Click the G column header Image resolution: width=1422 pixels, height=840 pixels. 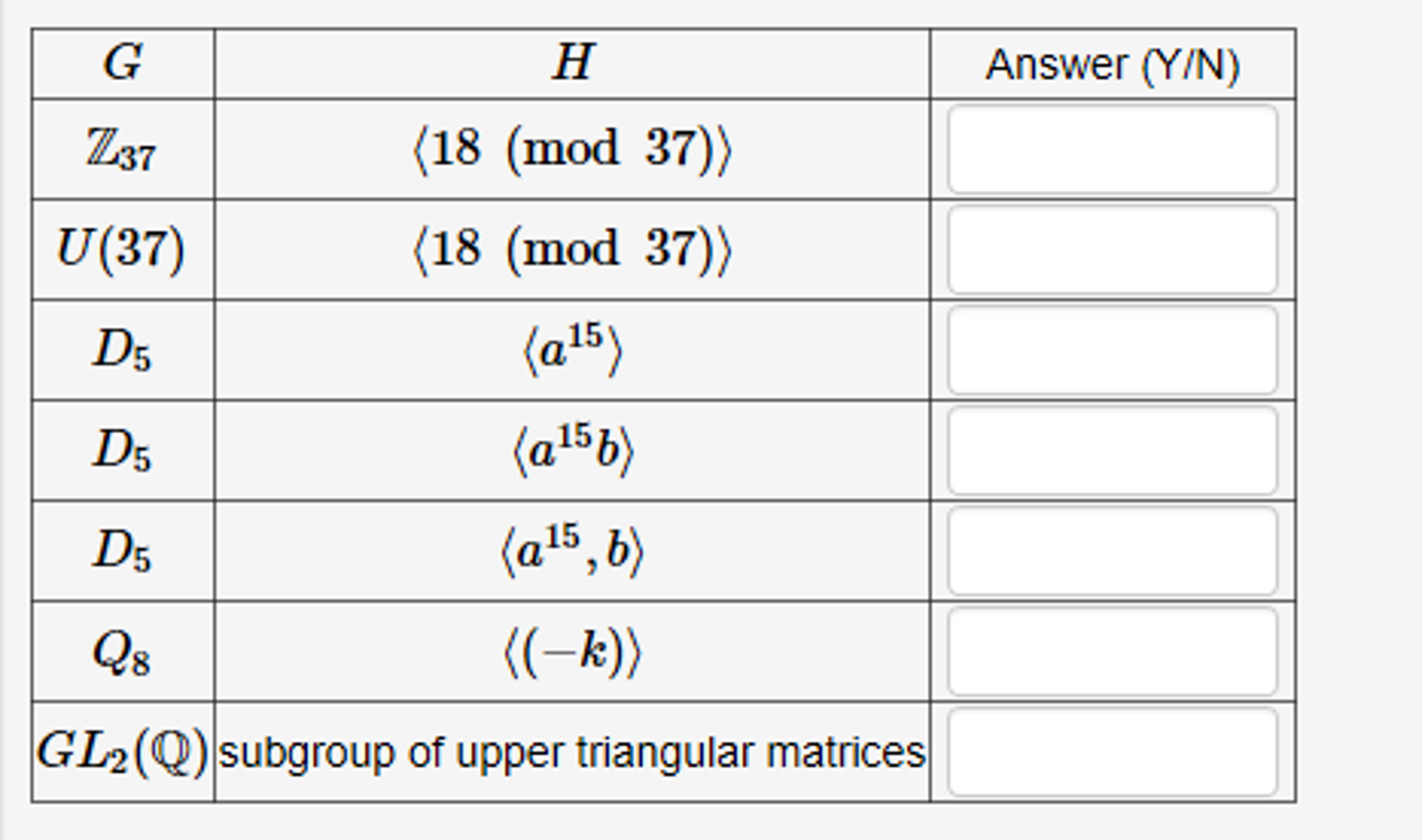[122, 63]
